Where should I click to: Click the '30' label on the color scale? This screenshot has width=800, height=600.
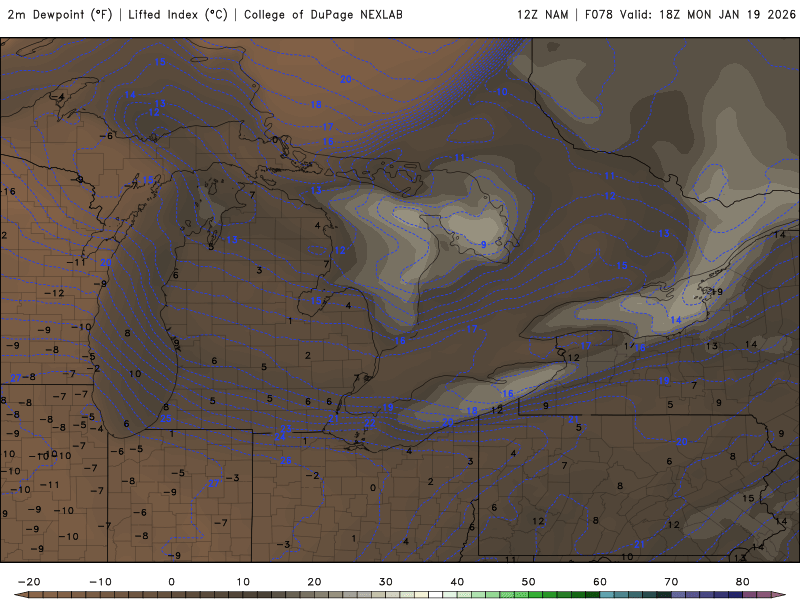coord(386,582)
